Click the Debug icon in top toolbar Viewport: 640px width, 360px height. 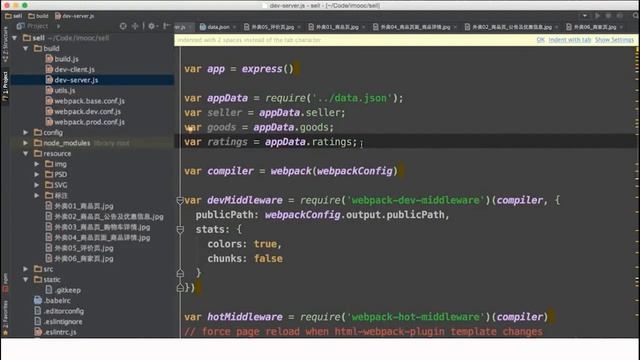pos(608,16)
